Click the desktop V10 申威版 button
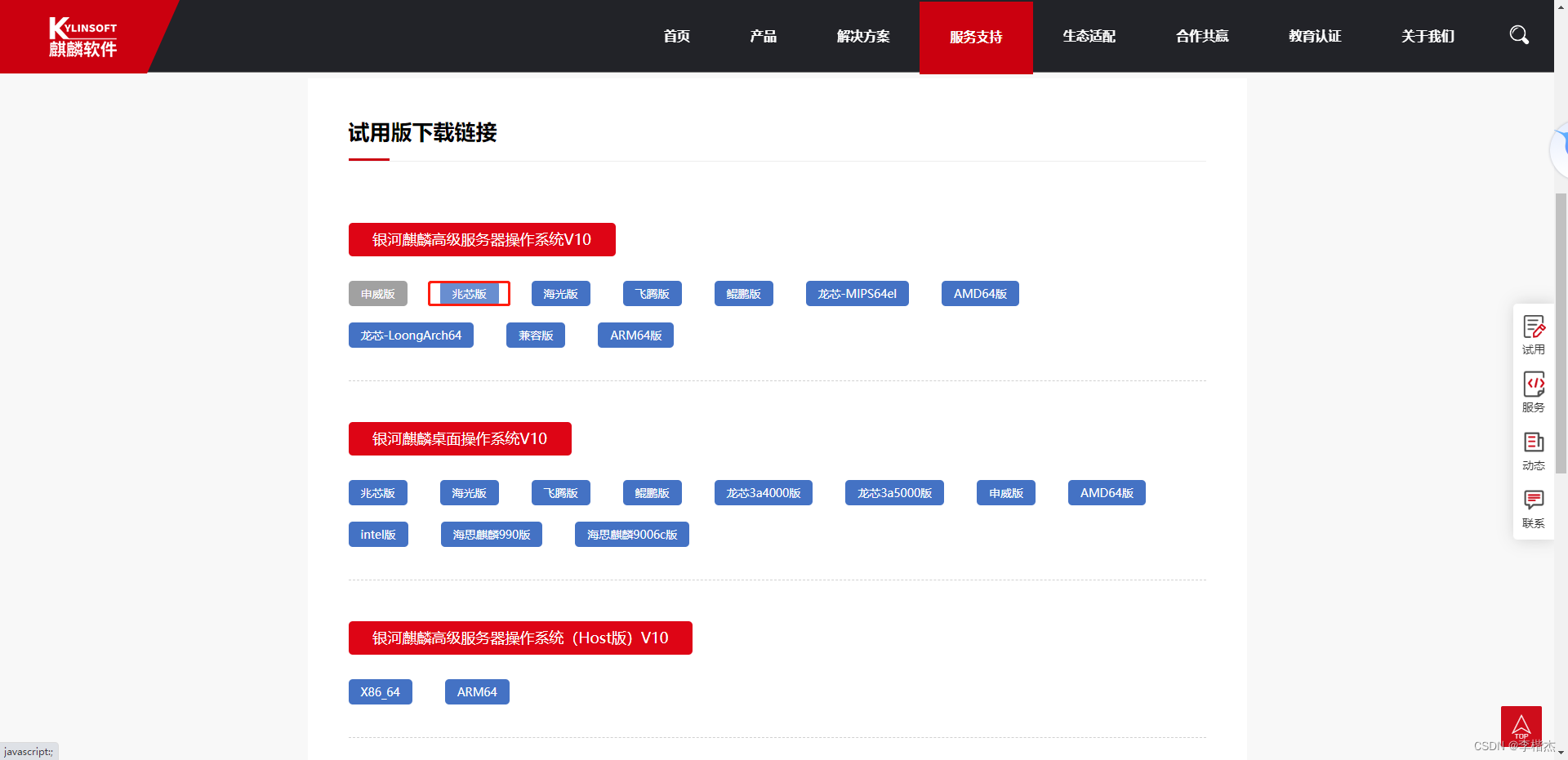This screenshot has height=760, width=1568. pos(1006,493)
